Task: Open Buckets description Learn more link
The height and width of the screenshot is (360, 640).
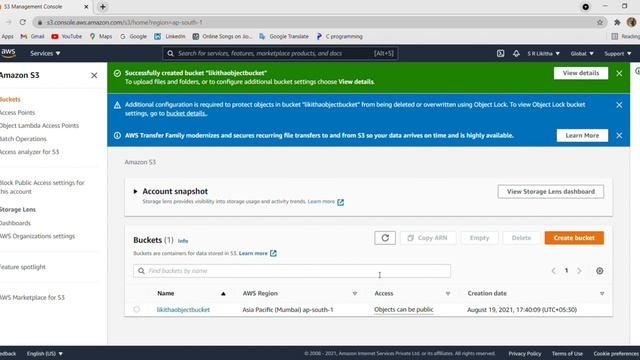Action: pyautogui.click(x=258, y=253)
